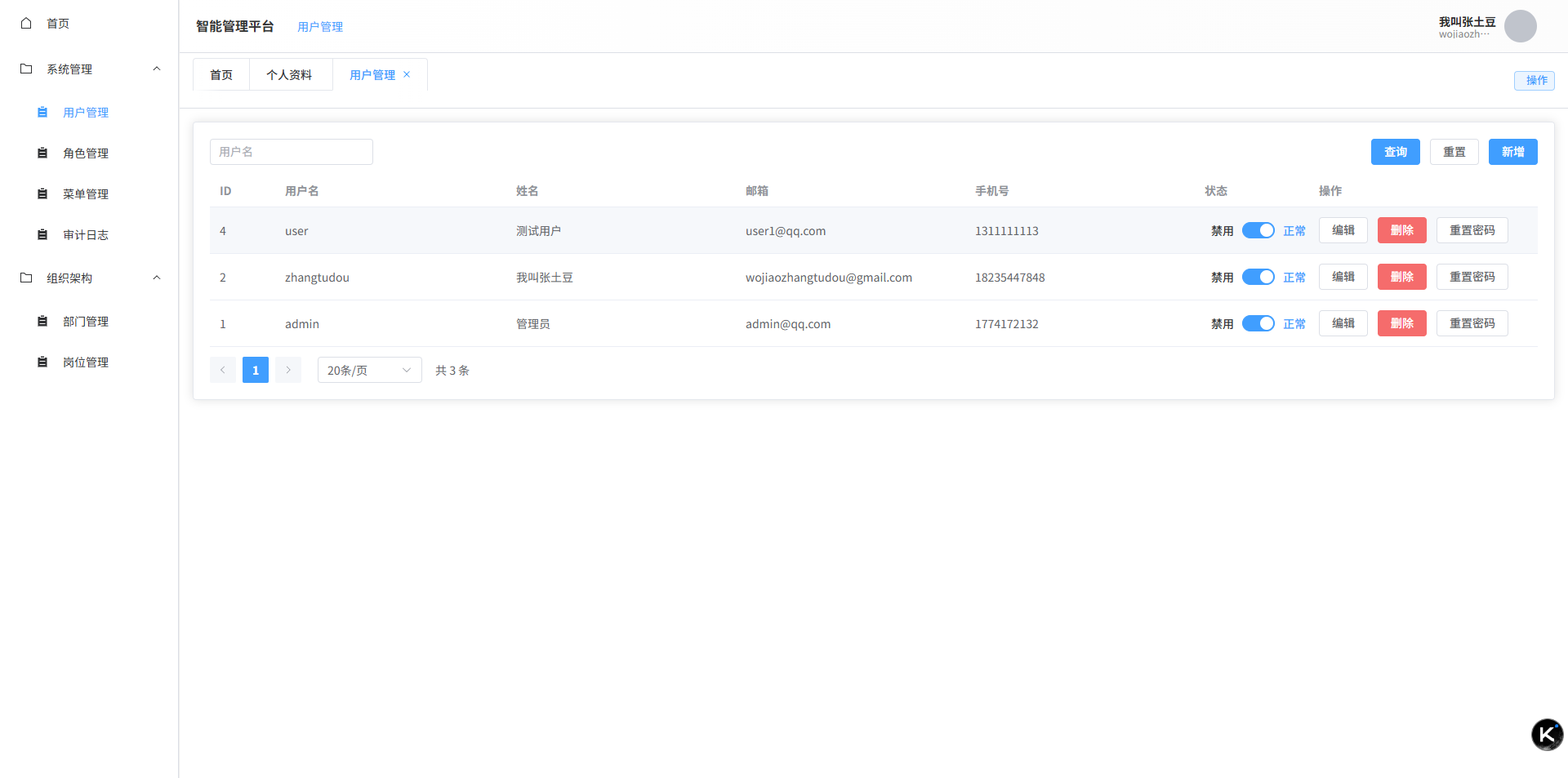Click the 测试用户 name cell
The width and height of the screenshot is (1568, 778).
pyautogui.click(x=538, y=231)
